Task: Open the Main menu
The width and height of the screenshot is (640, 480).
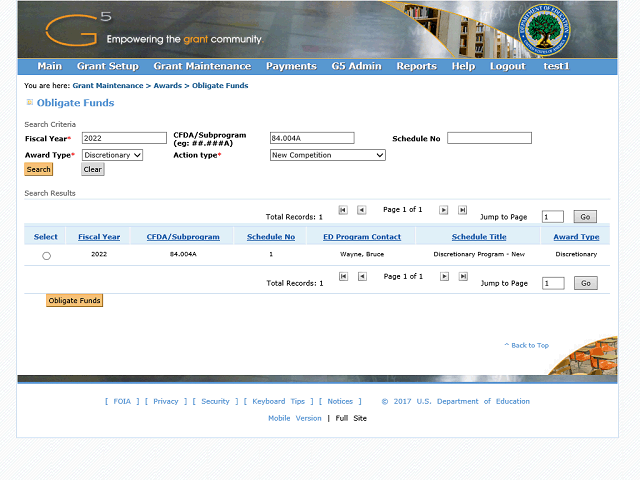Action: (x=50, y=66)
